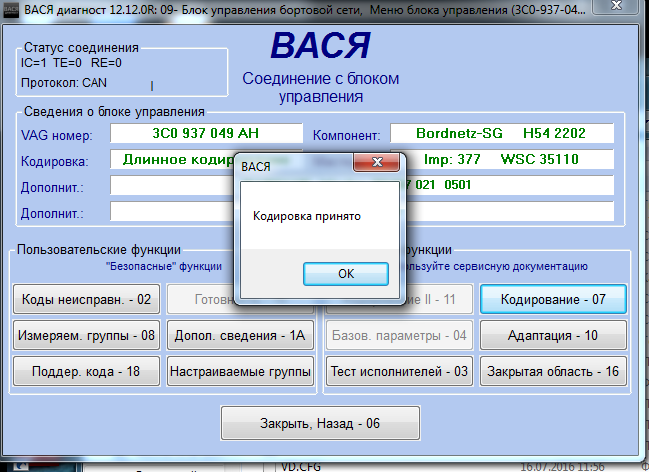
Task: Click the Компонент: label
Action: tap(346, 135)
